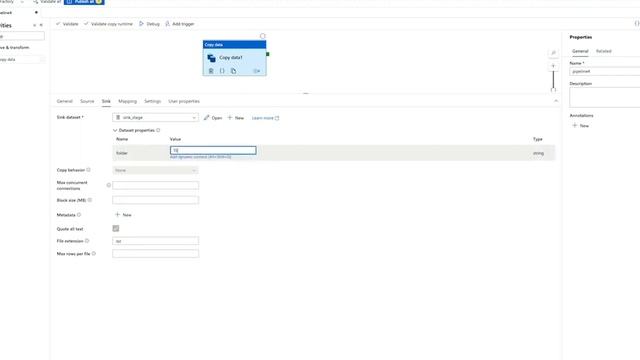The width and height of the screenshot is (640, 360).
Task: Delete the Copy data1 activity via trash icon
Action: coord(211,71)
